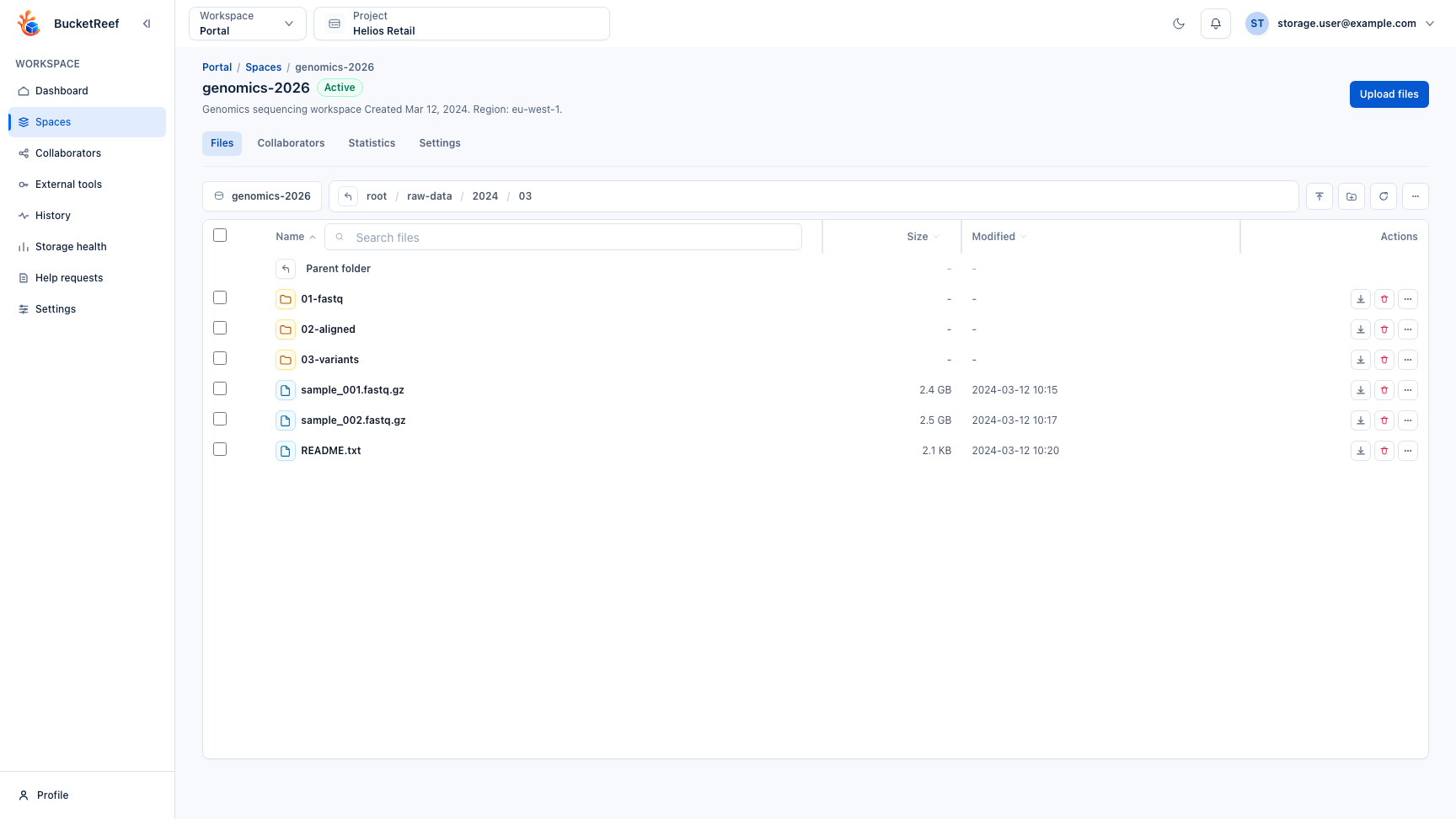Delete the 03-variants folder
This screenshot has height=819, width=1456.
click(1384, 360)
